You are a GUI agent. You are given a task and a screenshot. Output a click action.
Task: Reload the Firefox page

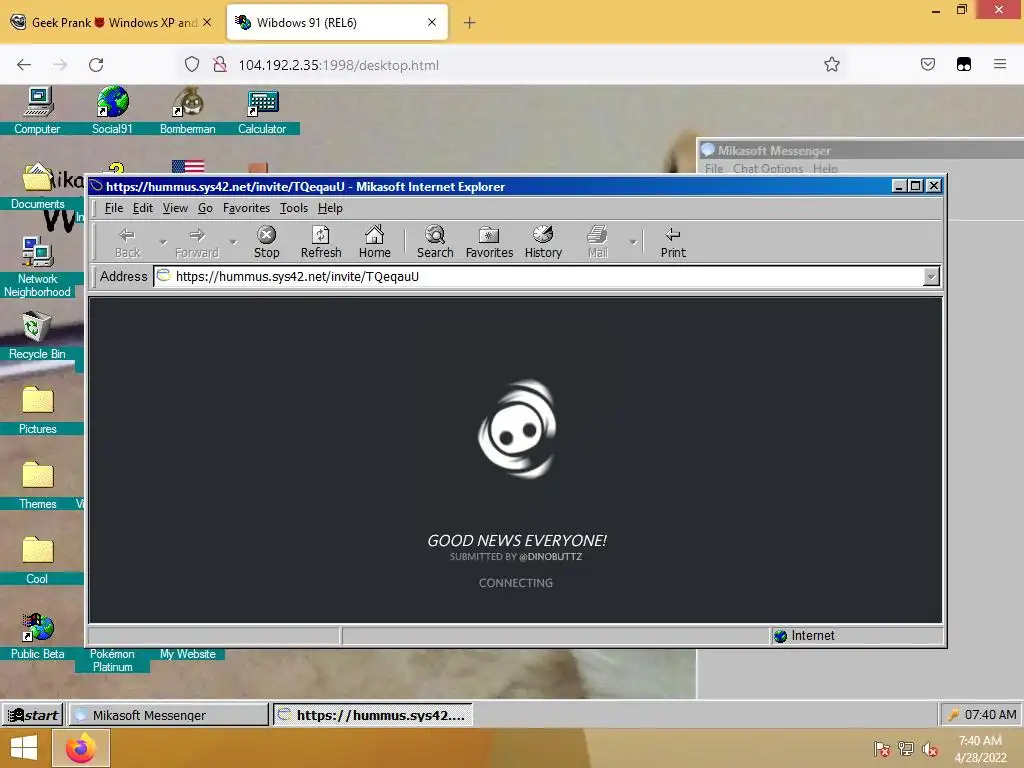coord(96,65)
